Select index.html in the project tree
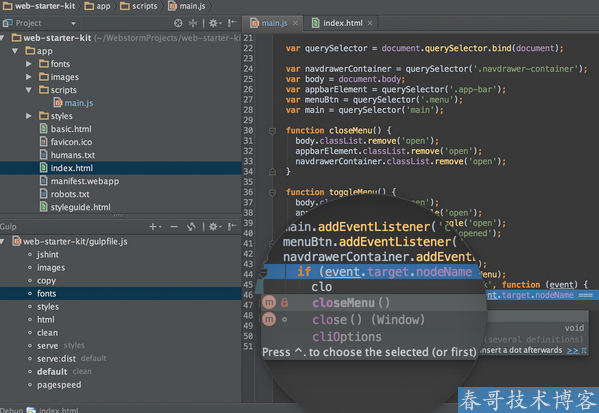Screen dimensions: 599x413 (121, 168)
